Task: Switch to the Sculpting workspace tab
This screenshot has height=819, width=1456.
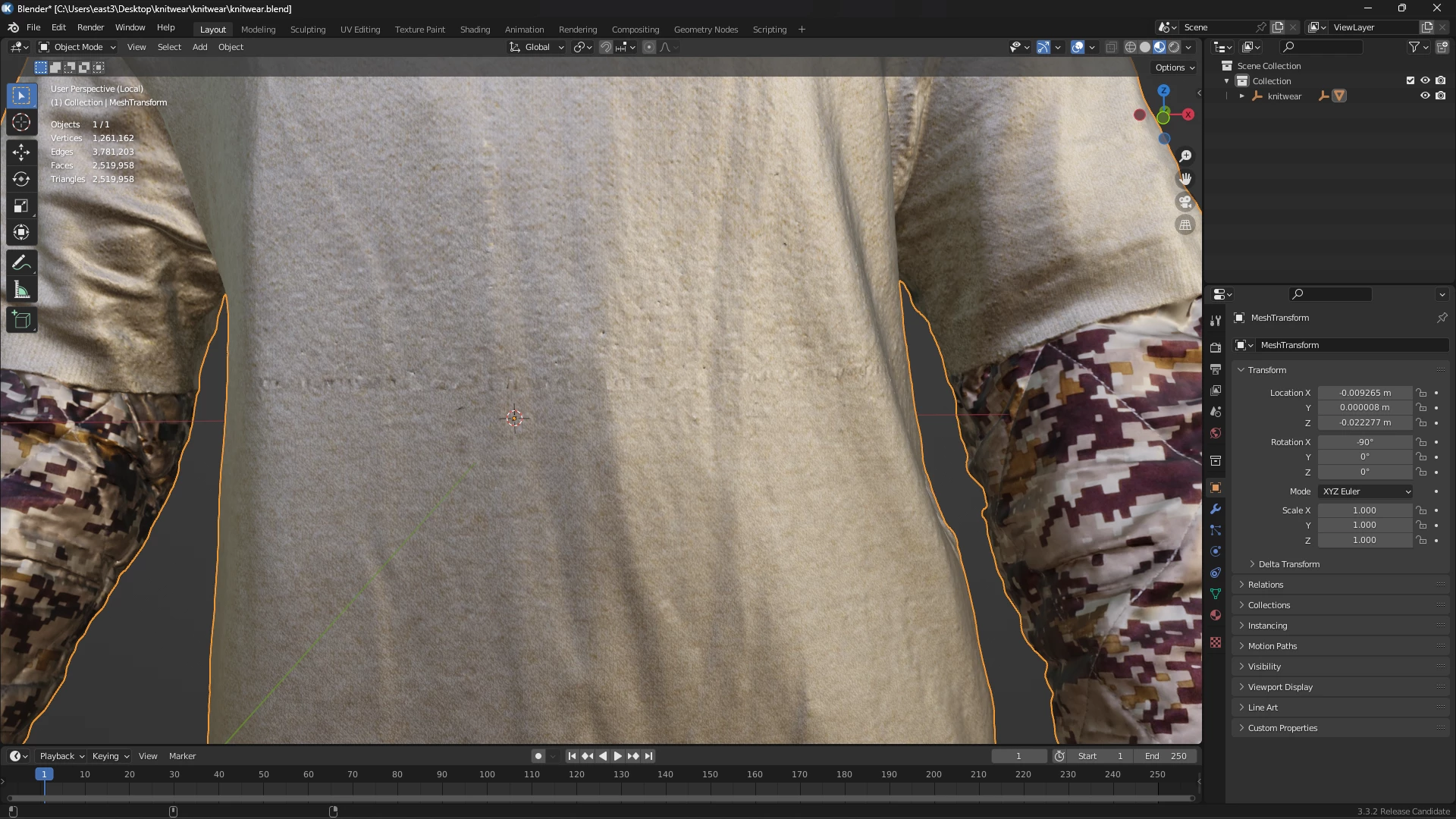Action: (x=307, y=30)
